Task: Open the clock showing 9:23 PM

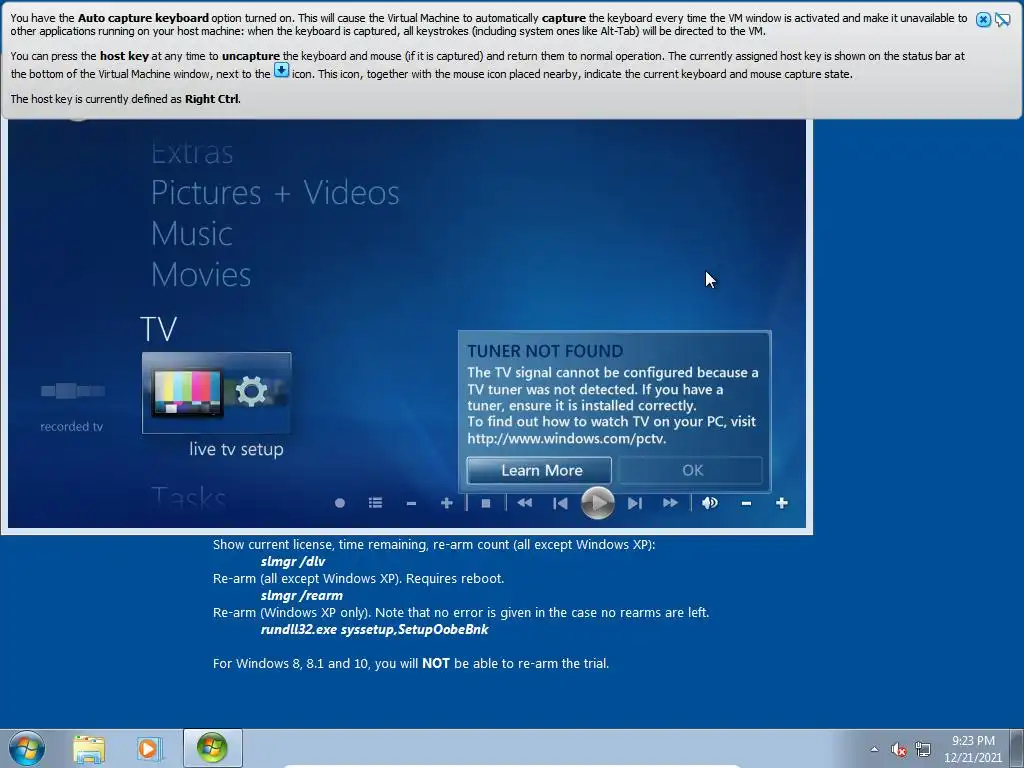Action: 973,749
